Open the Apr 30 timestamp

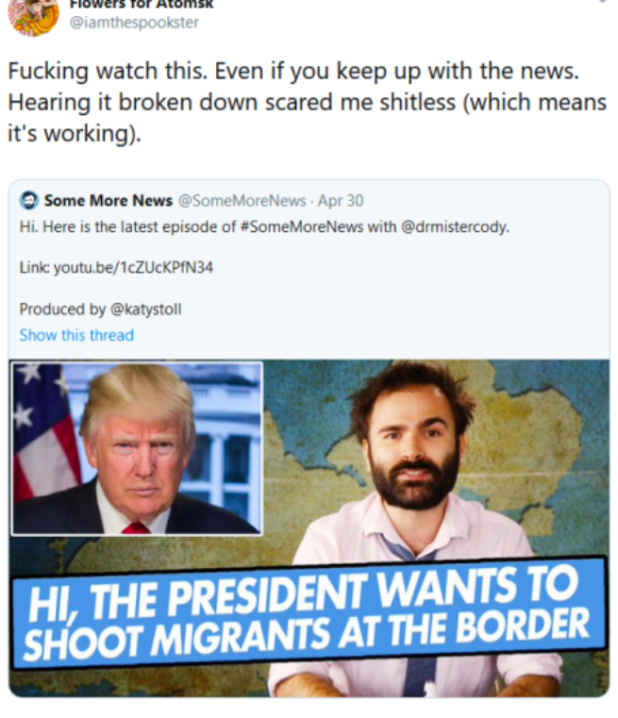pos(341,201)
